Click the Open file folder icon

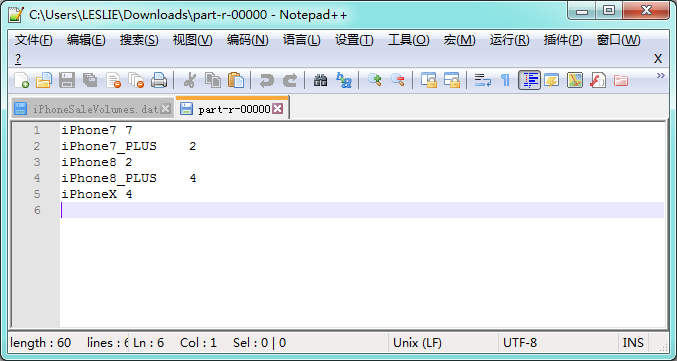(x=44, y=80)
